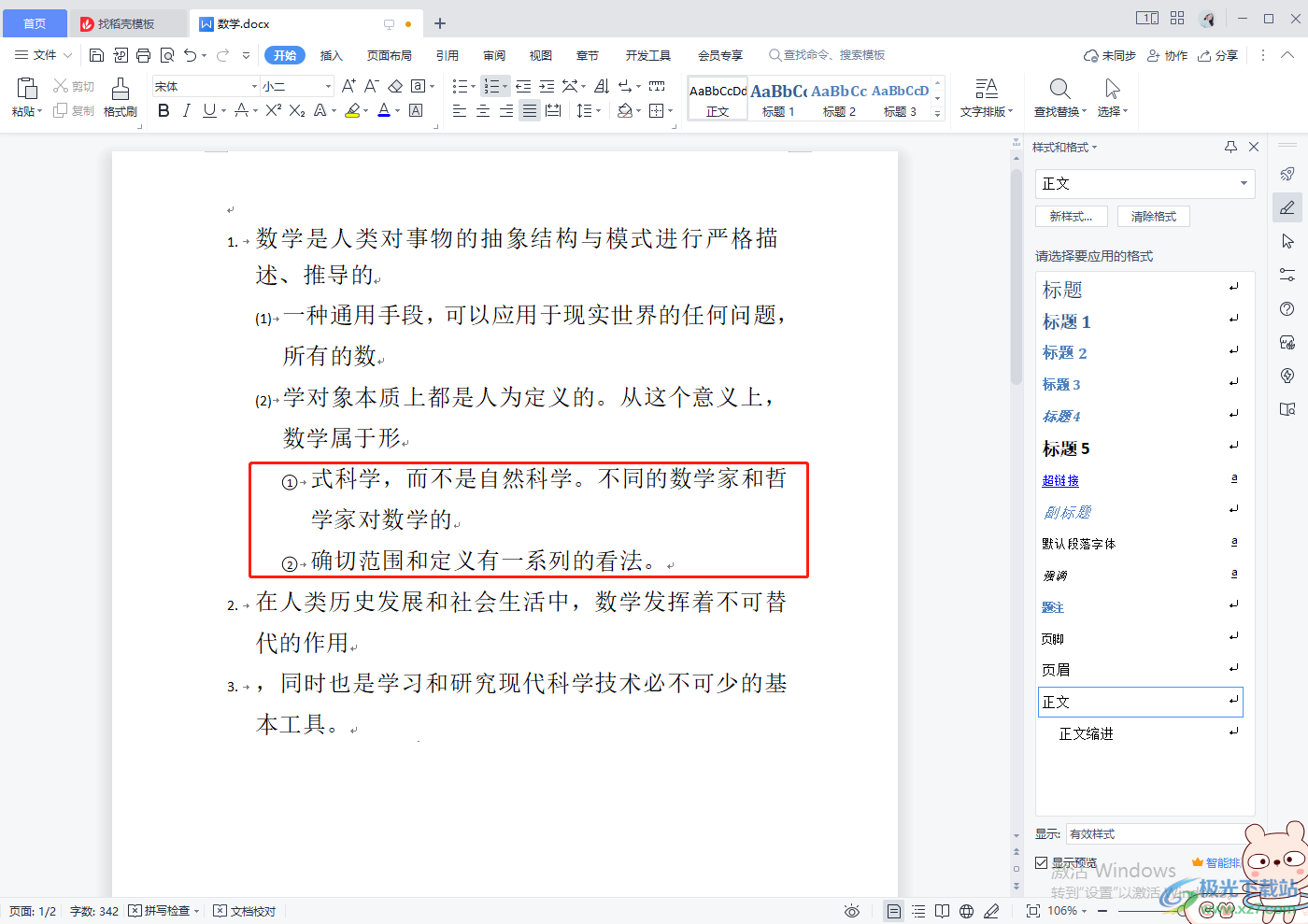Click Clear Format (清除格式) button

[1154, 216]
